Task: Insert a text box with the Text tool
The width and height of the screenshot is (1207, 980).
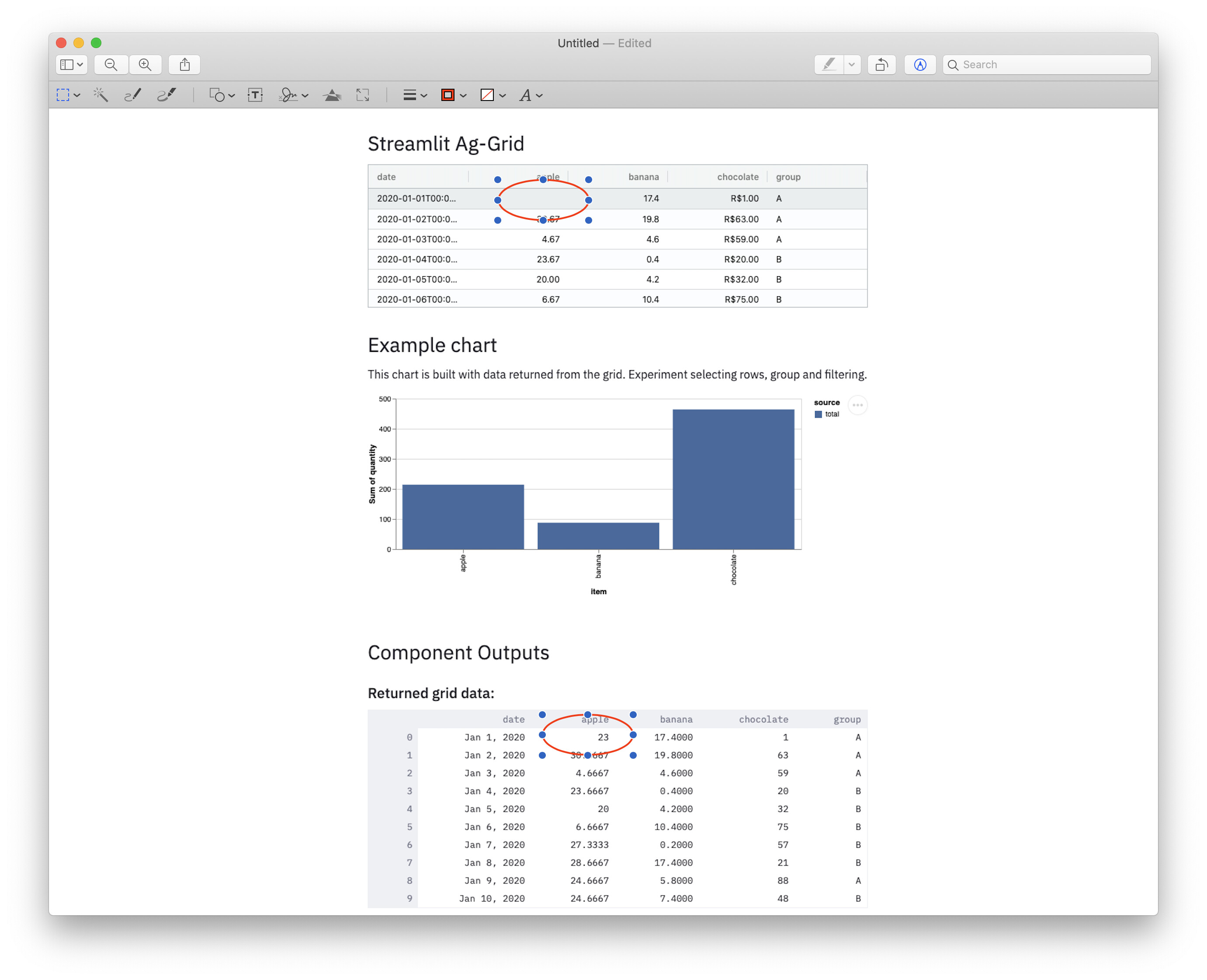Action: (x=255, y=95)
